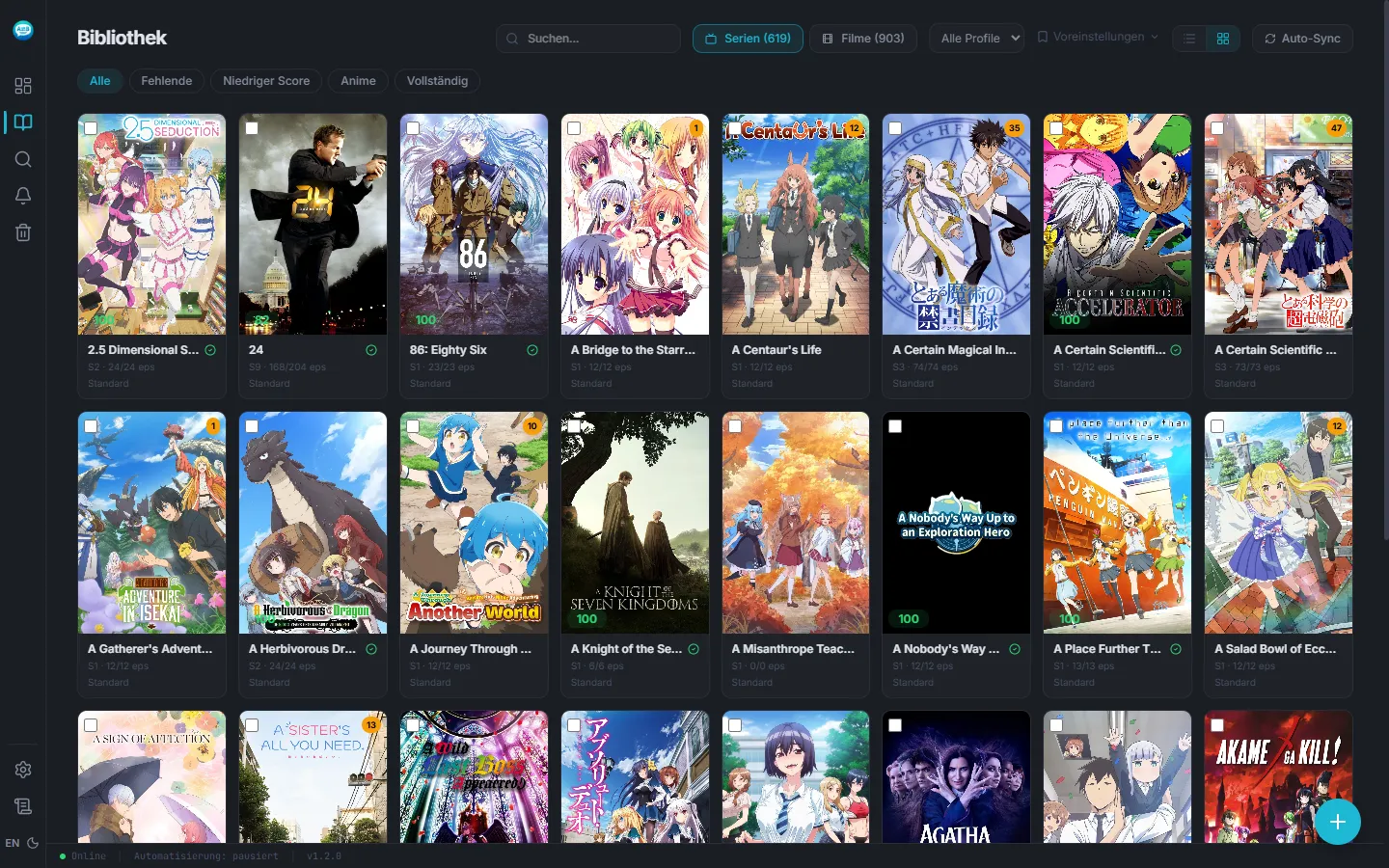This screenshot has width=1389, height=868.
Task: Click the green check icon beside 2.5 Dimensional S...
Action: (x=210, y=350)
